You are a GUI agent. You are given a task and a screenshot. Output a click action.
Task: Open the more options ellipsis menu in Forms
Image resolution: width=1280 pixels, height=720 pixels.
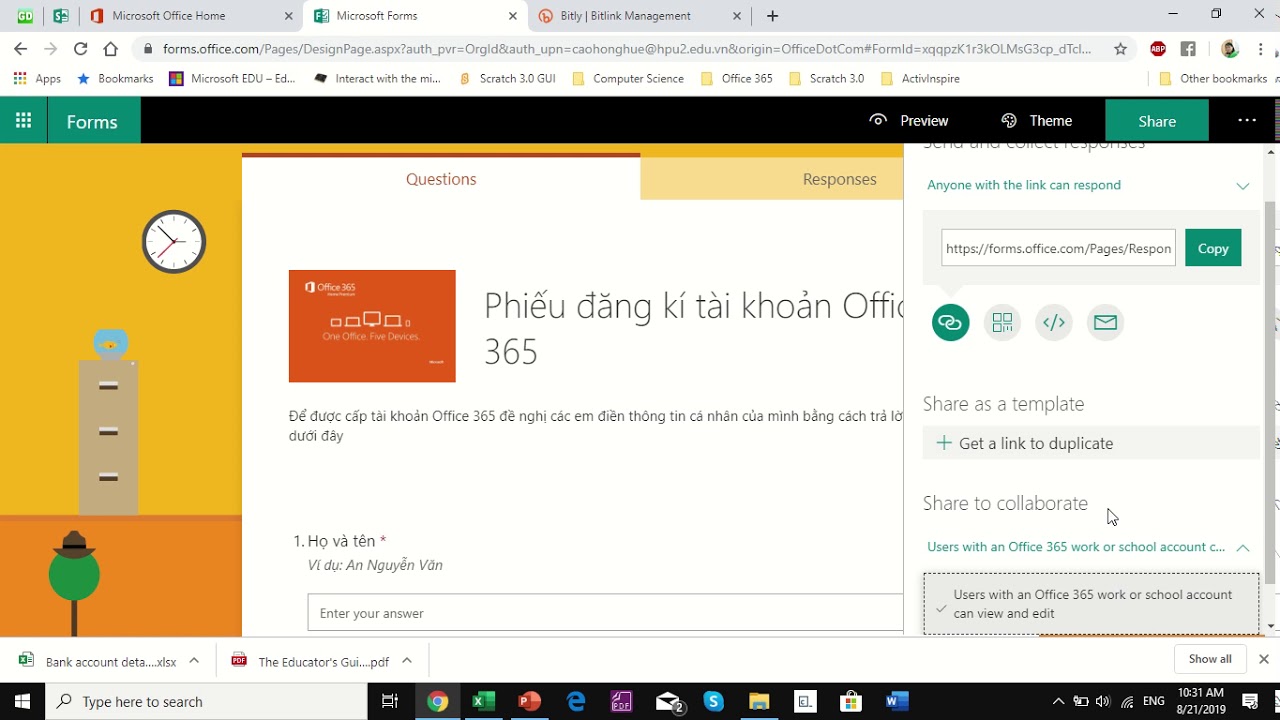pos(1246,120)
